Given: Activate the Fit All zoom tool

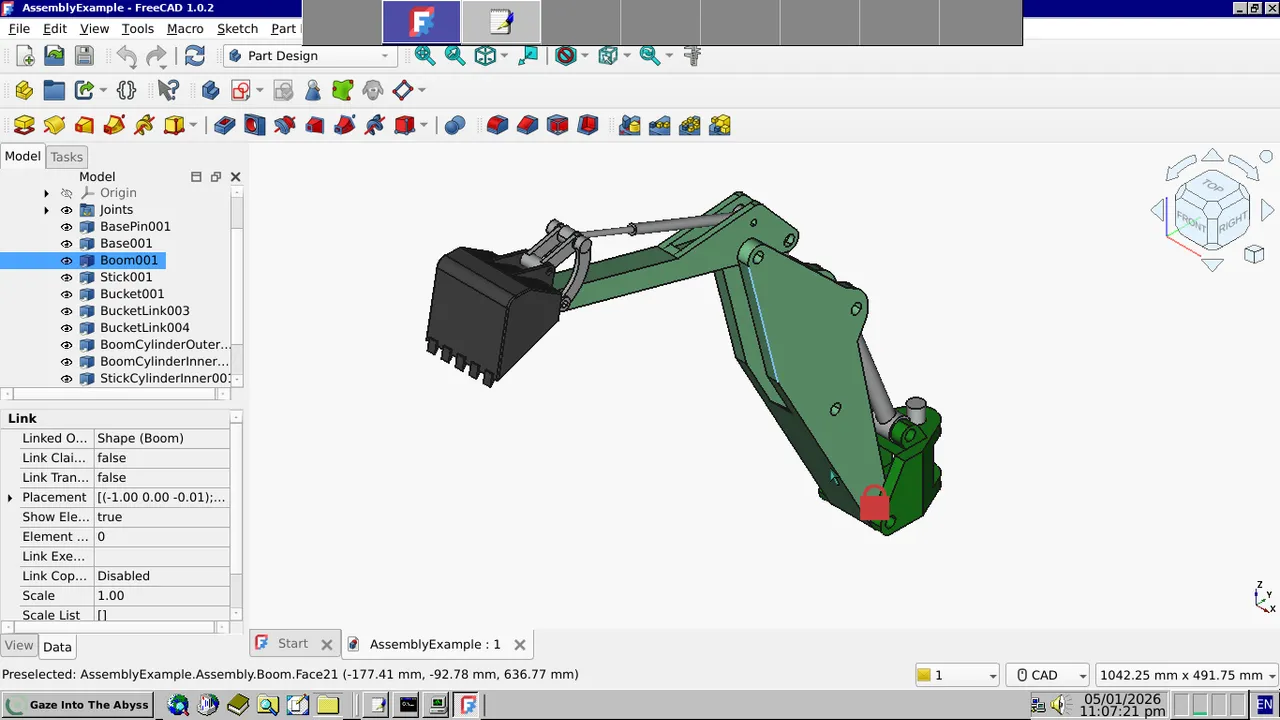Looking at the screenshot, I should point(425,56).
